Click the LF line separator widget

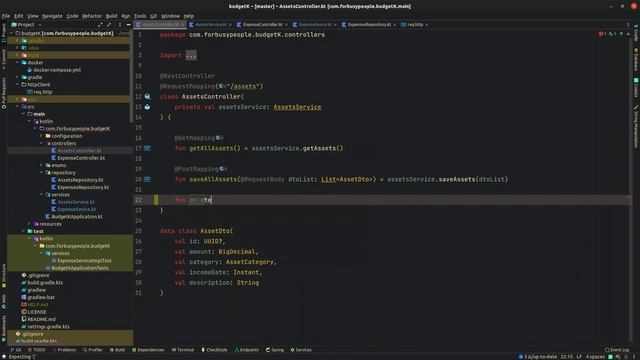pos(579,357)
